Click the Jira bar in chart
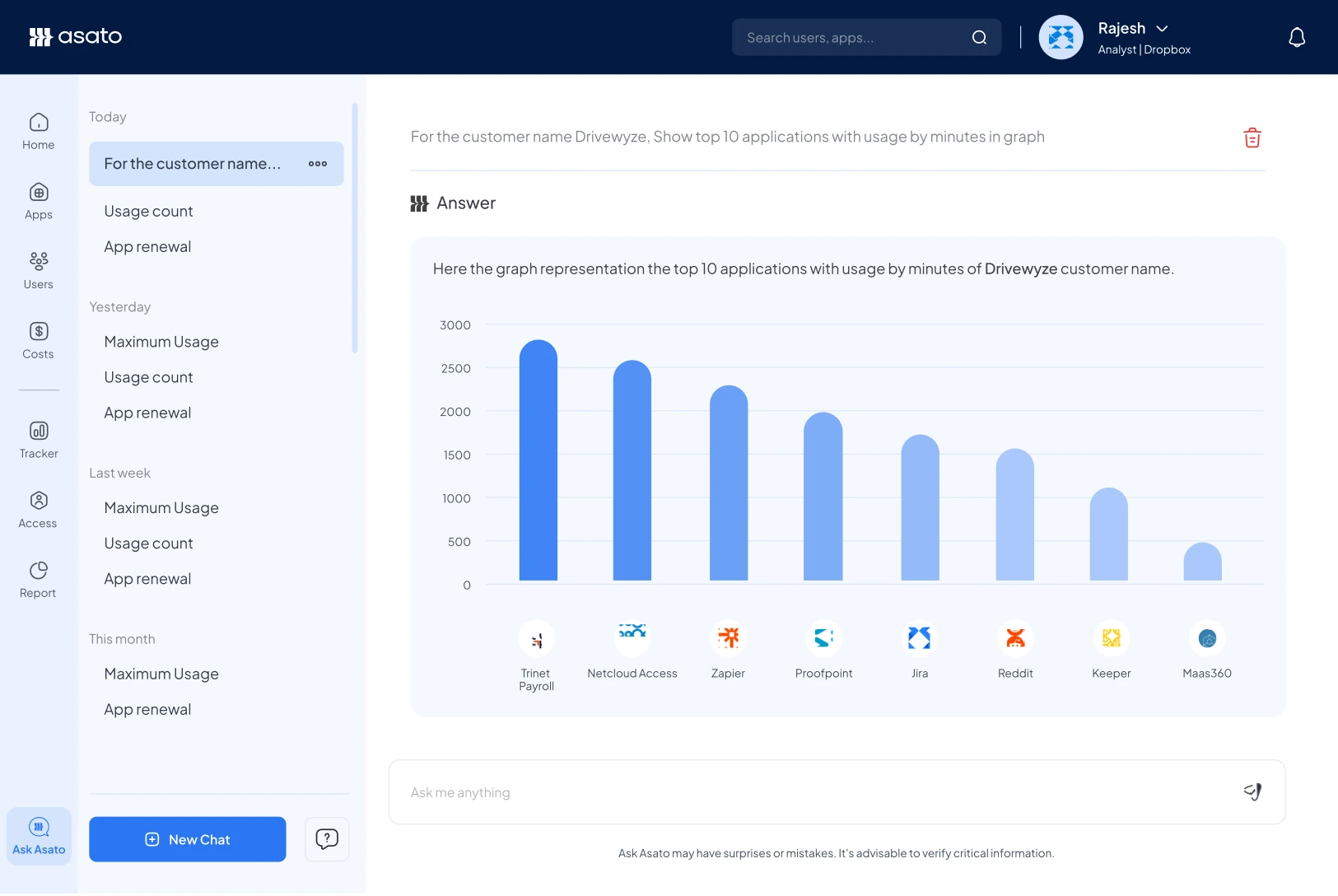 click(x=921, y=507)
